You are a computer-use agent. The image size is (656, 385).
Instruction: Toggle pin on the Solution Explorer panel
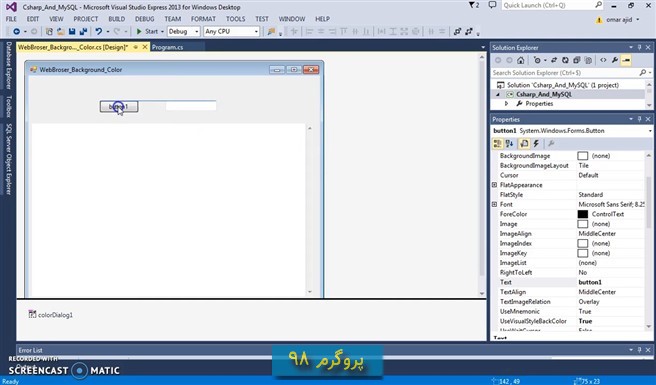[639, 47]
